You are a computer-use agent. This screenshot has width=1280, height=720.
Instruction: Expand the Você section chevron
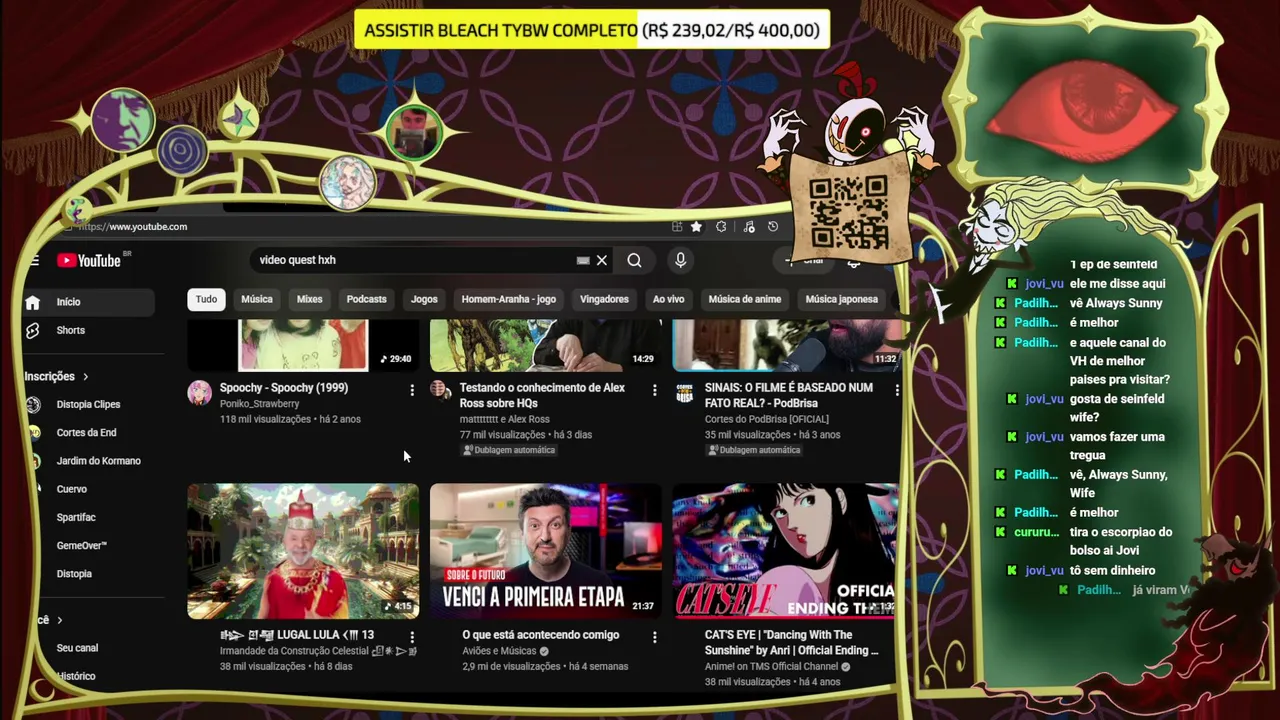tap(59, 621)
